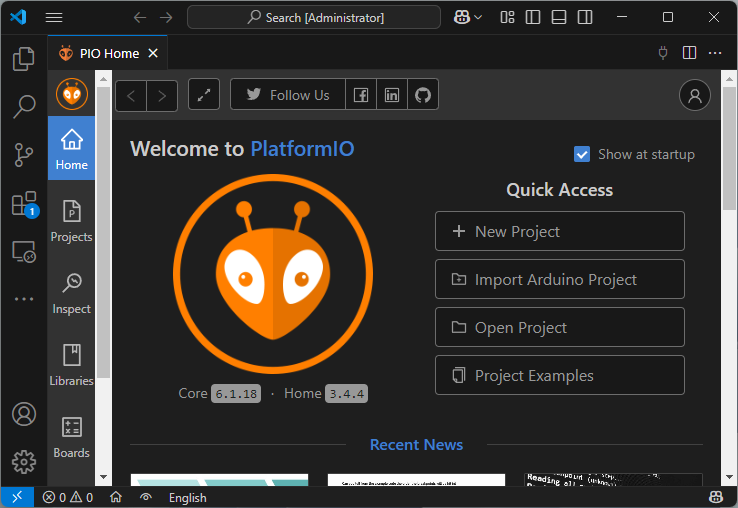Open the second Recent News thumbnail

pos(416,480)
